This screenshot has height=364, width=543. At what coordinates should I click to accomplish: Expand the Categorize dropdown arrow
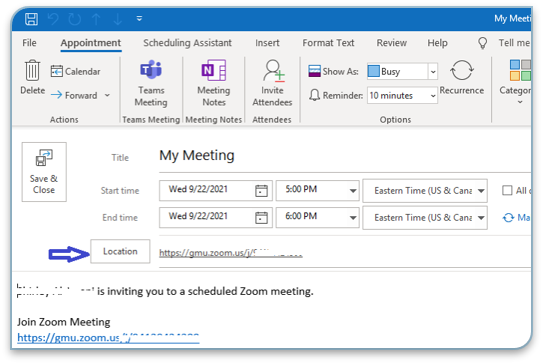point(519,102)
